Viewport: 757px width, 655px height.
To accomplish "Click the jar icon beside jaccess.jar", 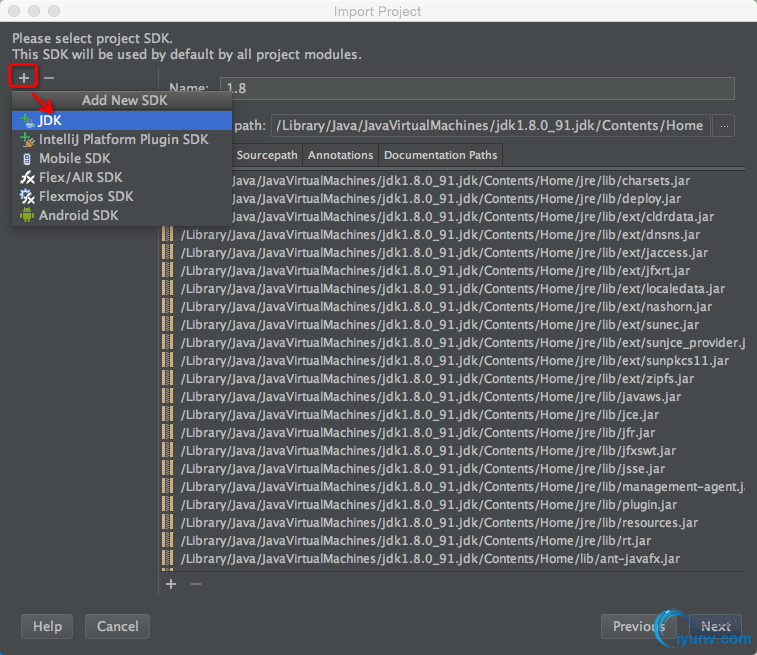I will (x=168, y=252).
